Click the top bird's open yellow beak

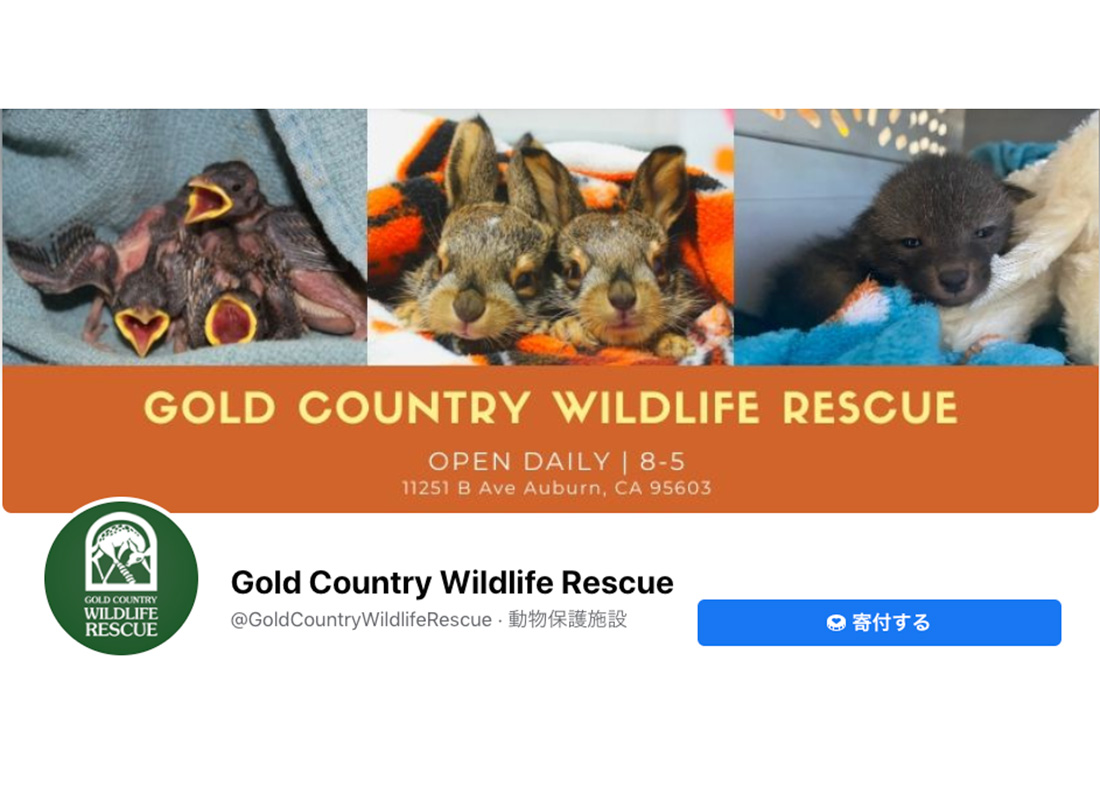[207, 201]
